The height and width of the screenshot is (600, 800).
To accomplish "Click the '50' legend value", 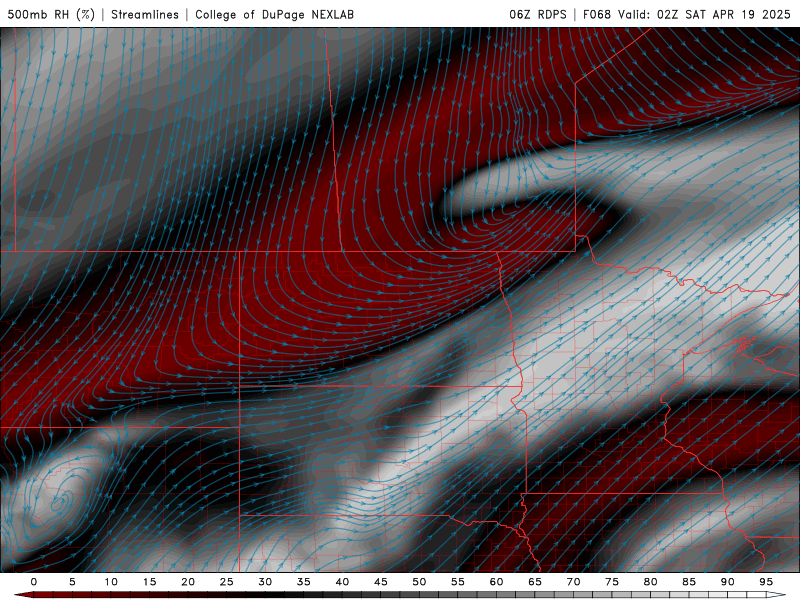I will click(419, 582).
